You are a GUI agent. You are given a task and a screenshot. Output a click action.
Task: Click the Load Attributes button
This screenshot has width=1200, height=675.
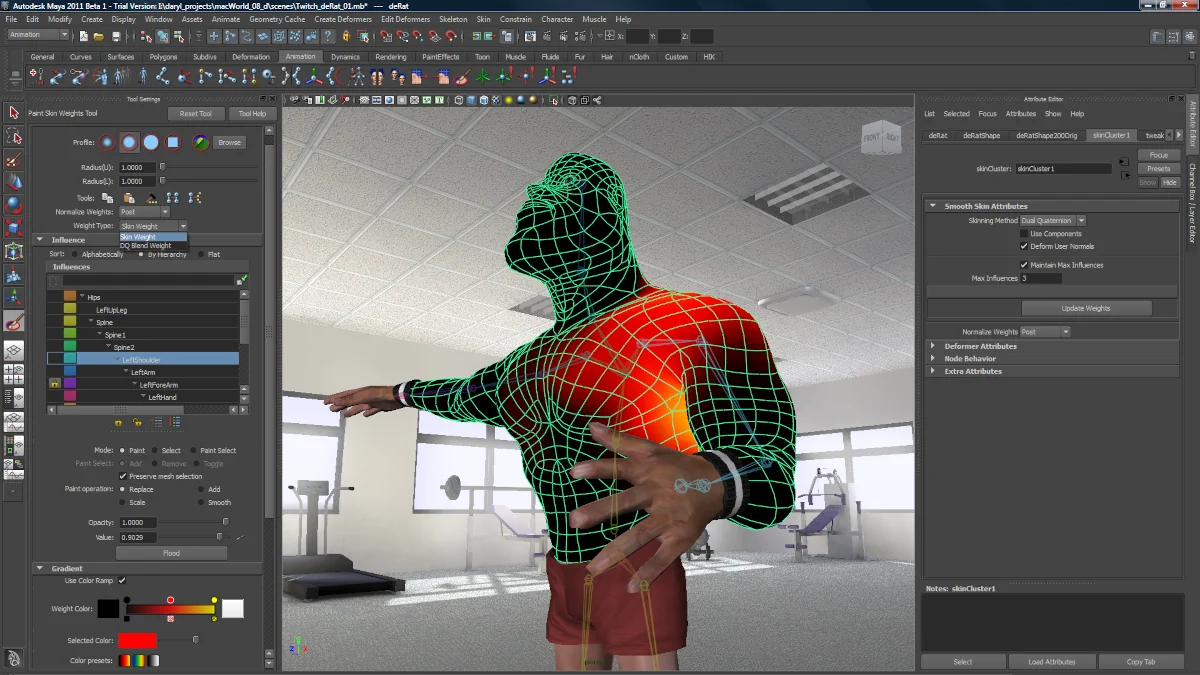coord(1052,662)
